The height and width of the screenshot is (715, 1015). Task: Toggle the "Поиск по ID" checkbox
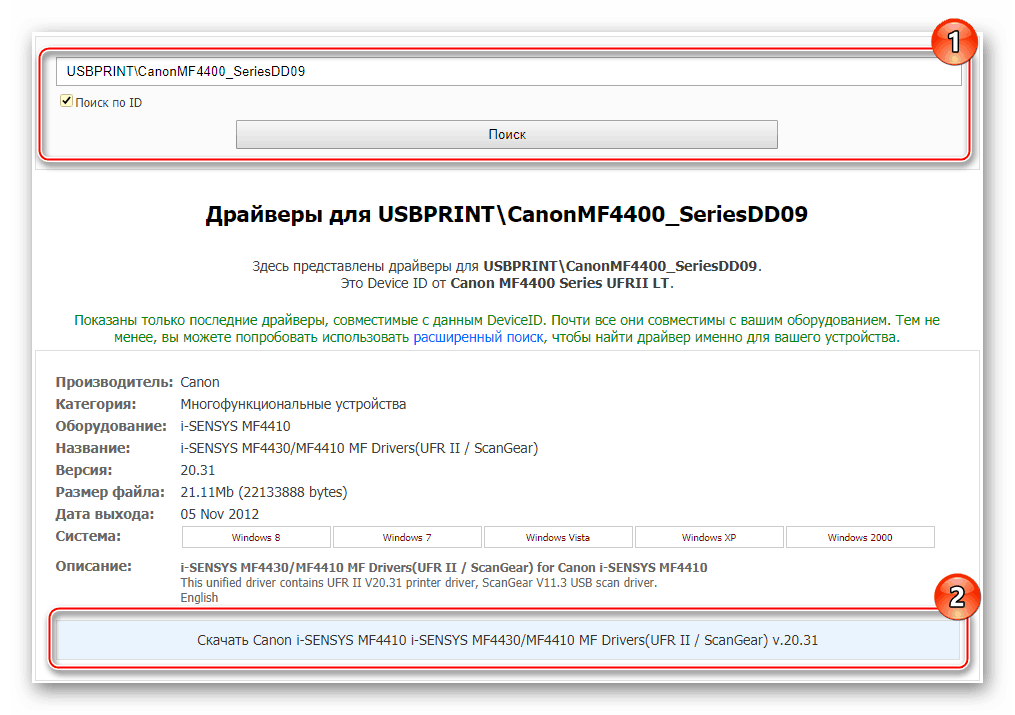click(x=67, y=101)
